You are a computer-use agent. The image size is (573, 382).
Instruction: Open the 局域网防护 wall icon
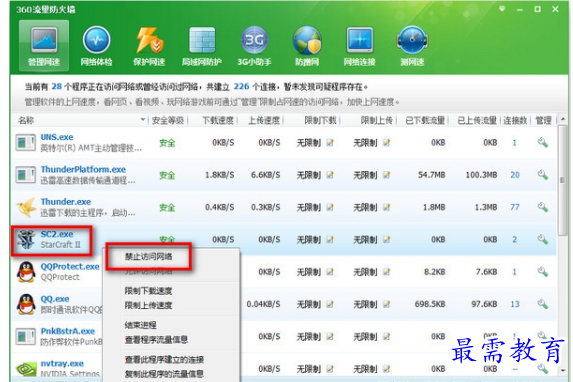click(202, 45)
